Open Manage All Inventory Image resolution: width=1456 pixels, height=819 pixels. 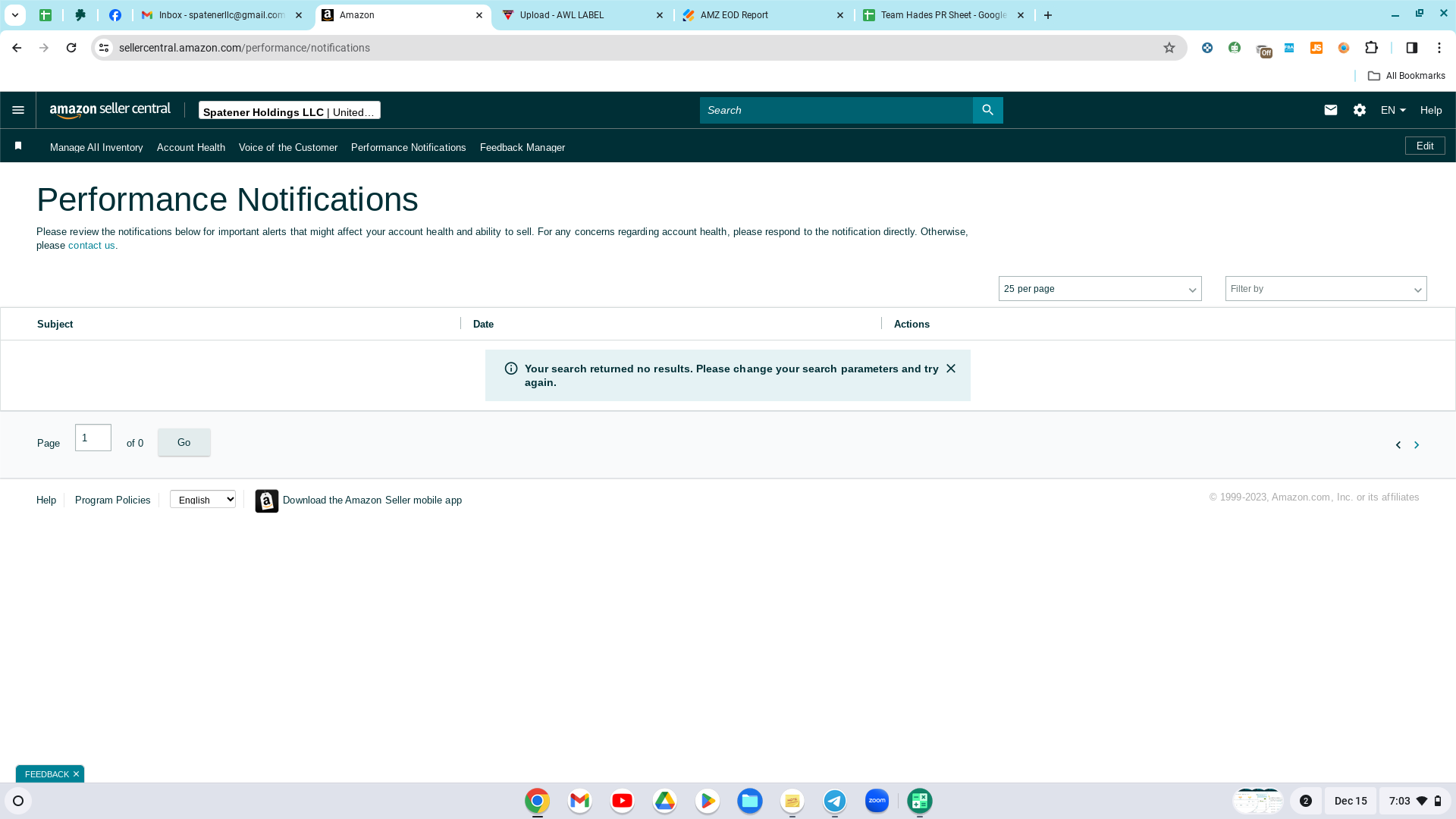point(96,147)
